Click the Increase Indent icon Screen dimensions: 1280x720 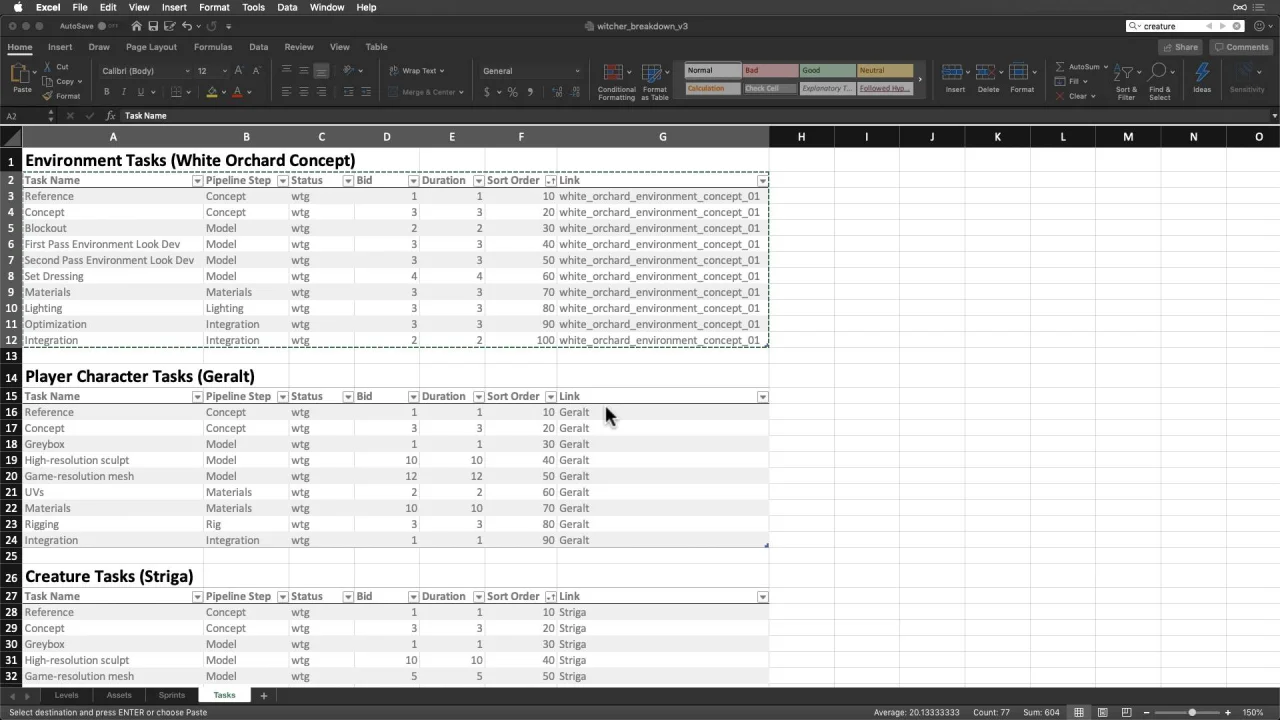(x=365, y=92)
